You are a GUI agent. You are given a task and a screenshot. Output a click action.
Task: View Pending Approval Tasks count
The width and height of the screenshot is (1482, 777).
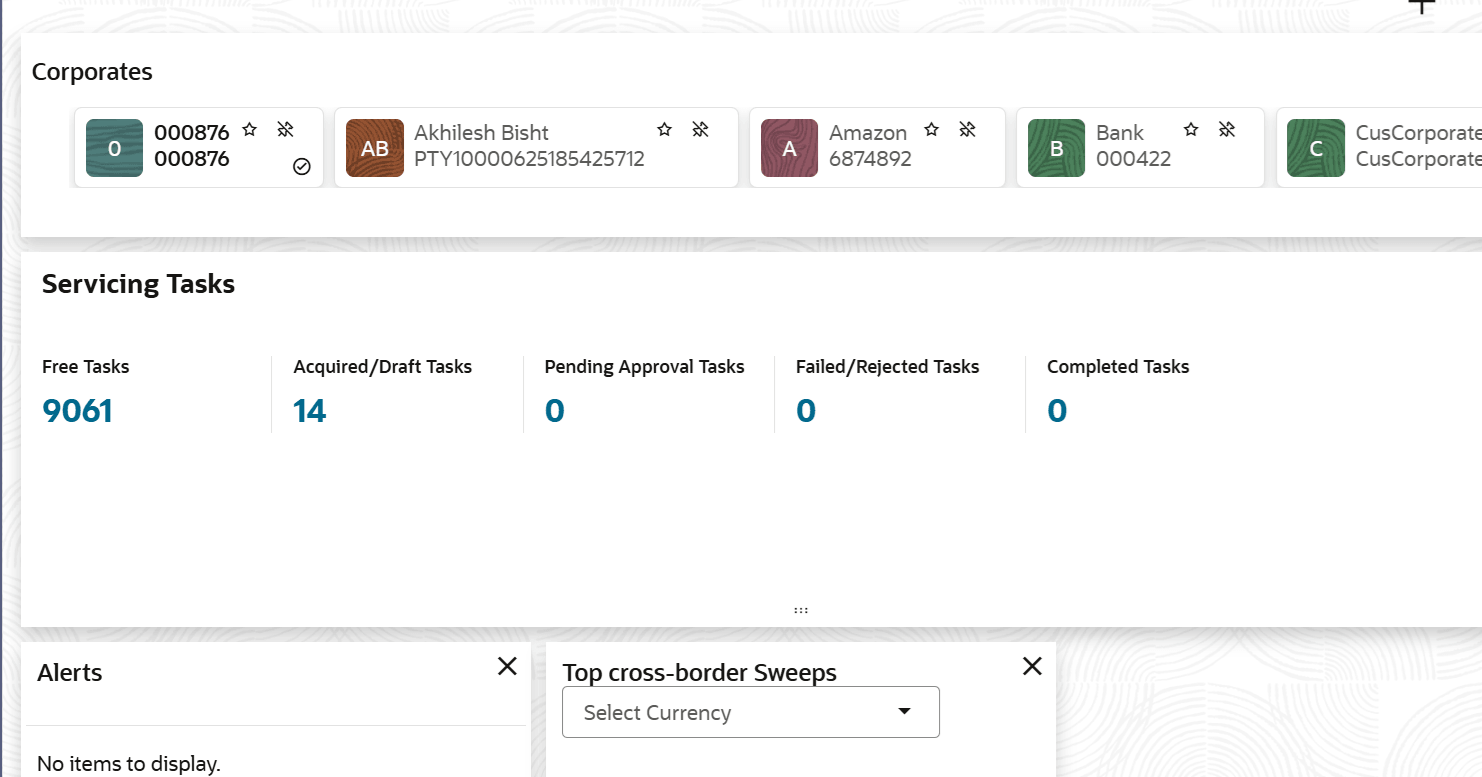coord(555,410)
